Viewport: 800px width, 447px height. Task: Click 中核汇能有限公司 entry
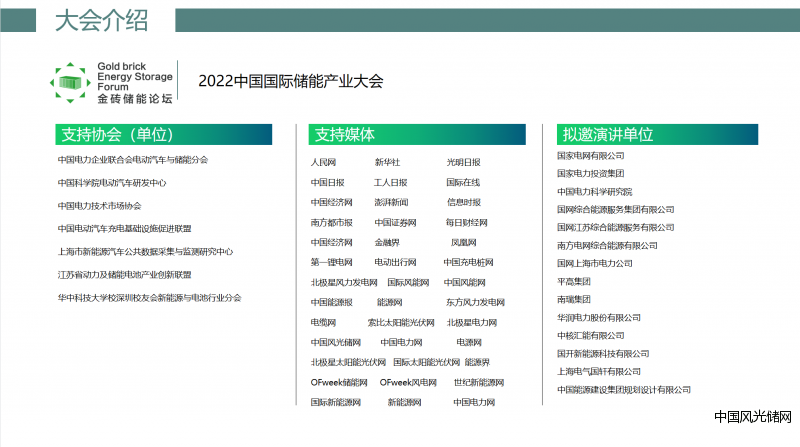coord(591,336)
